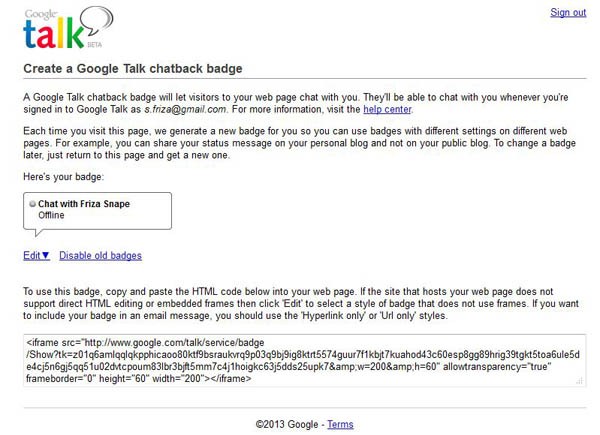Click the ©2013 Google footer text
The width and height of the screenshot is (600, 435).
click(287, 424)
